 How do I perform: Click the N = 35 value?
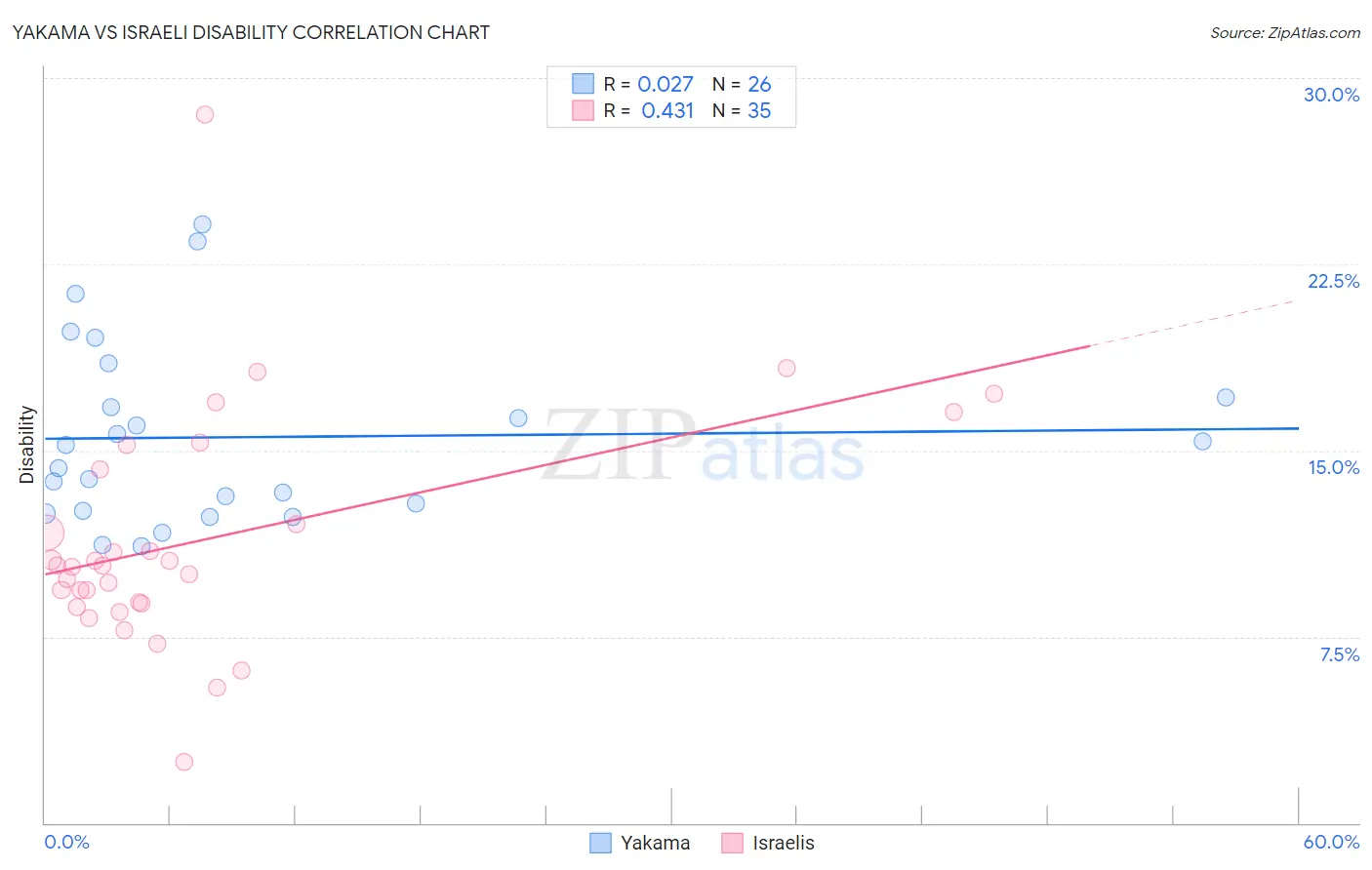(742, 110)
